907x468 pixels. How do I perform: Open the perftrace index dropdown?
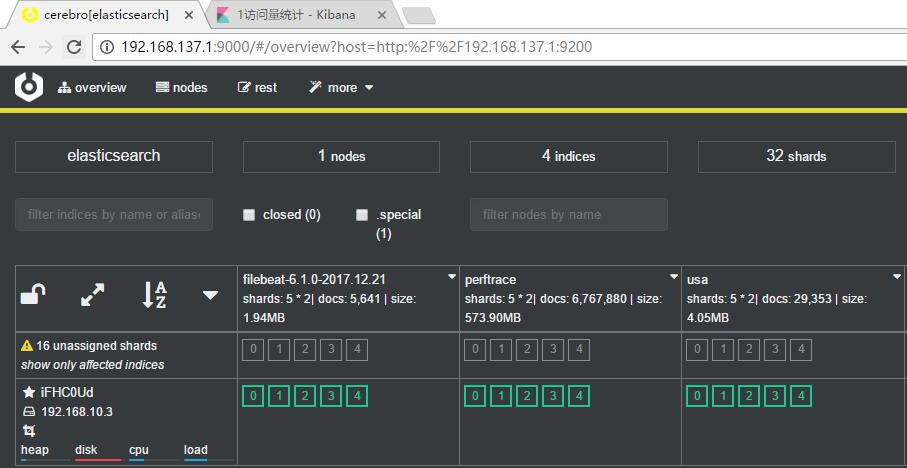tap(674, 277)
